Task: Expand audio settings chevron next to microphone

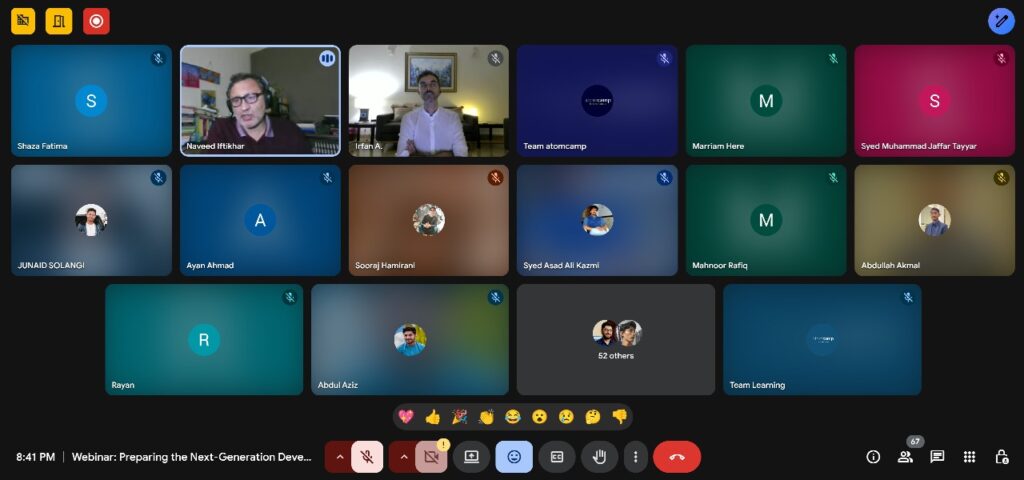Action: point(339,457)
